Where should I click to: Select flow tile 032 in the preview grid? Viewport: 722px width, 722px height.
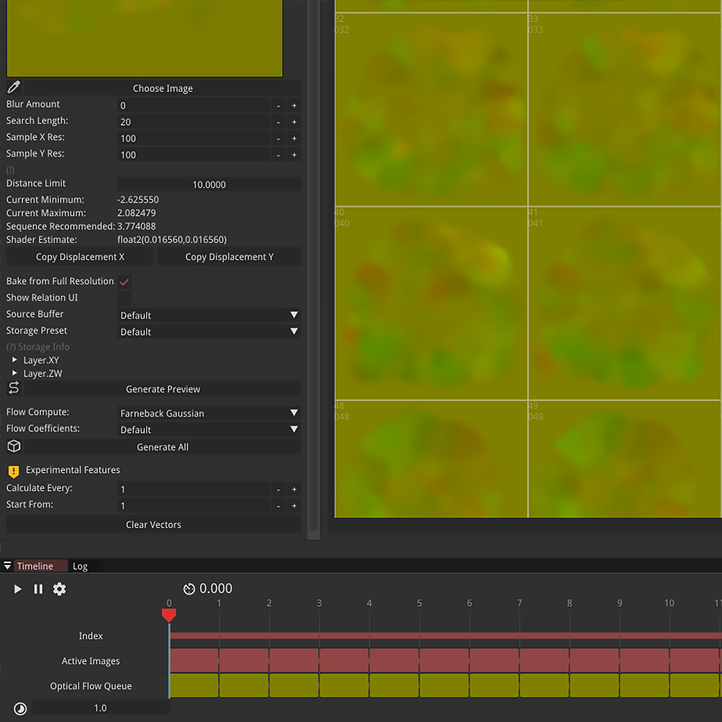pyautogui.click(x=431, y=109)
